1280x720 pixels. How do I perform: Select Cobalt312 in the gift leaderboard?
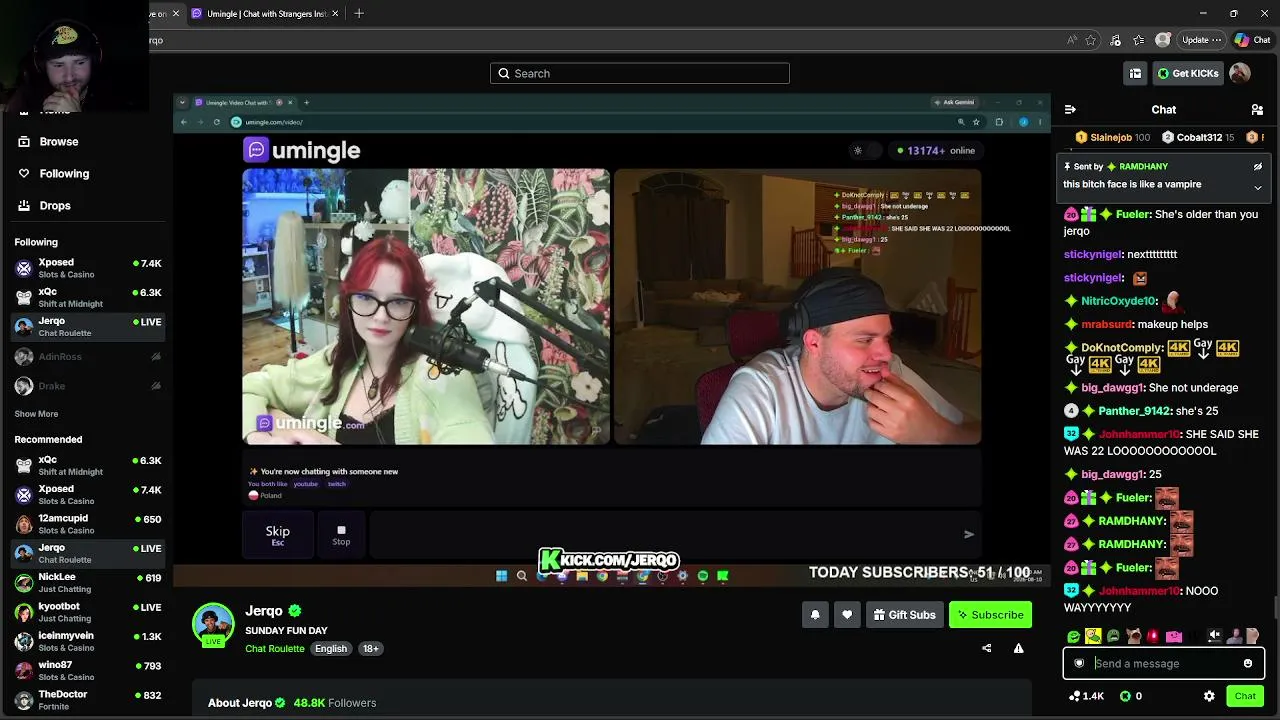[x=1198, y=137]
